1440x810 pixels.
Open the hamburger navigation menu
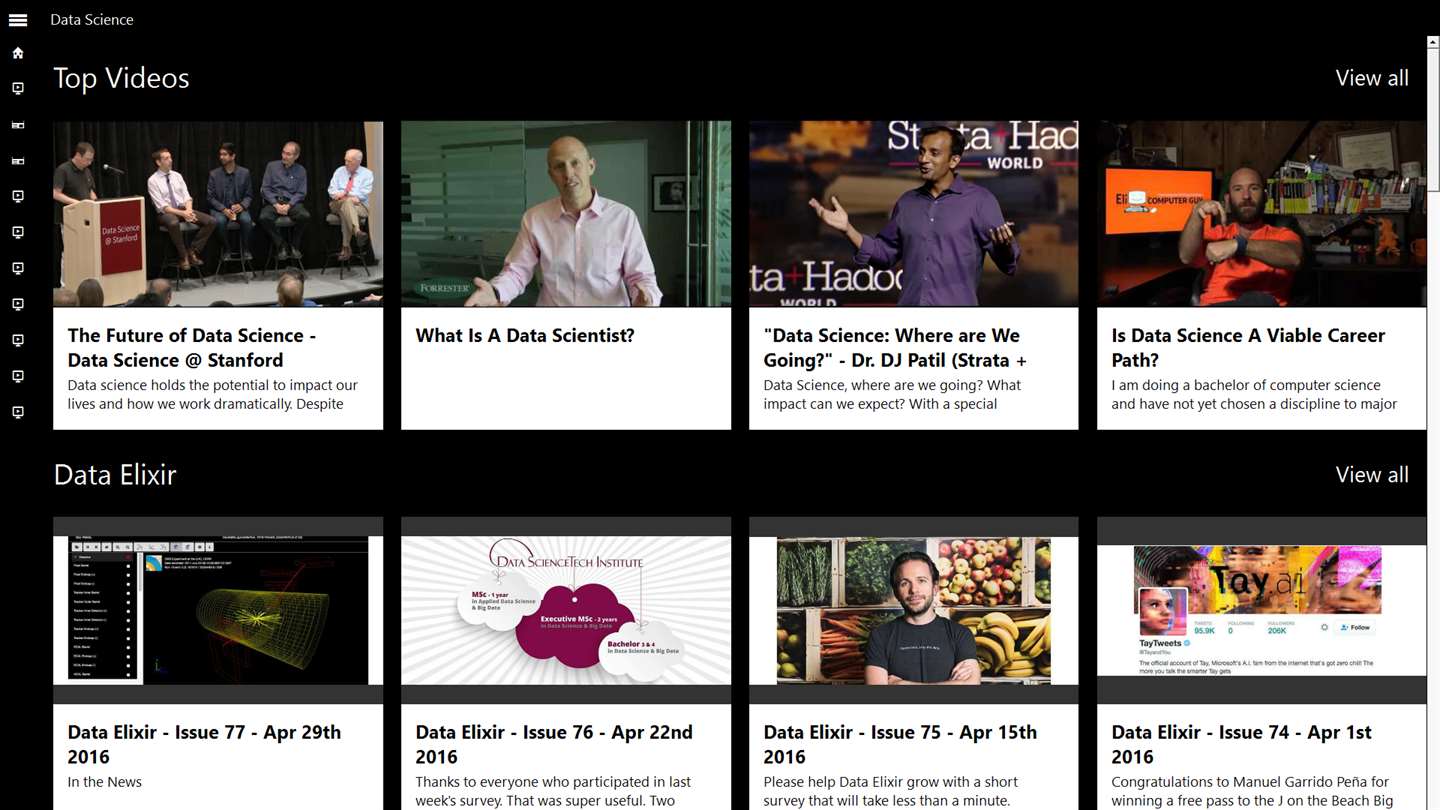(x=18, y=19)
